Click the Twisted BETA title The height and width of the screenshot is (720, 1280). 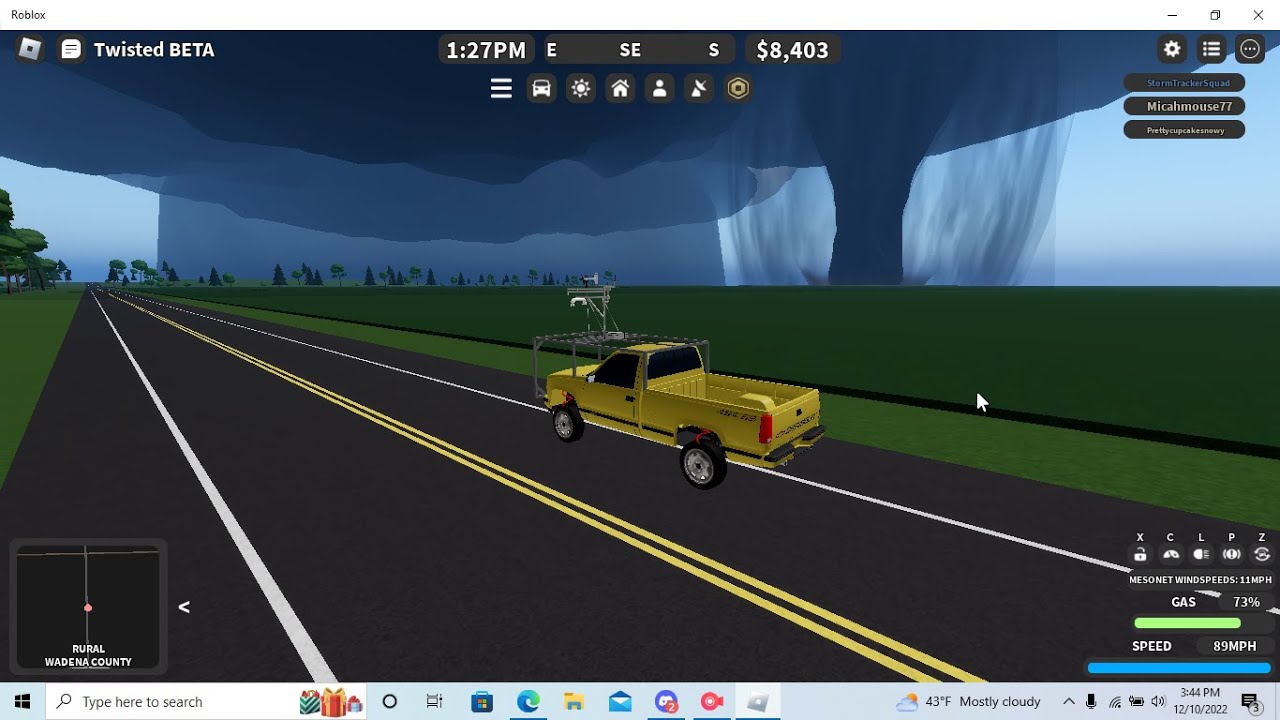point(154,50)
